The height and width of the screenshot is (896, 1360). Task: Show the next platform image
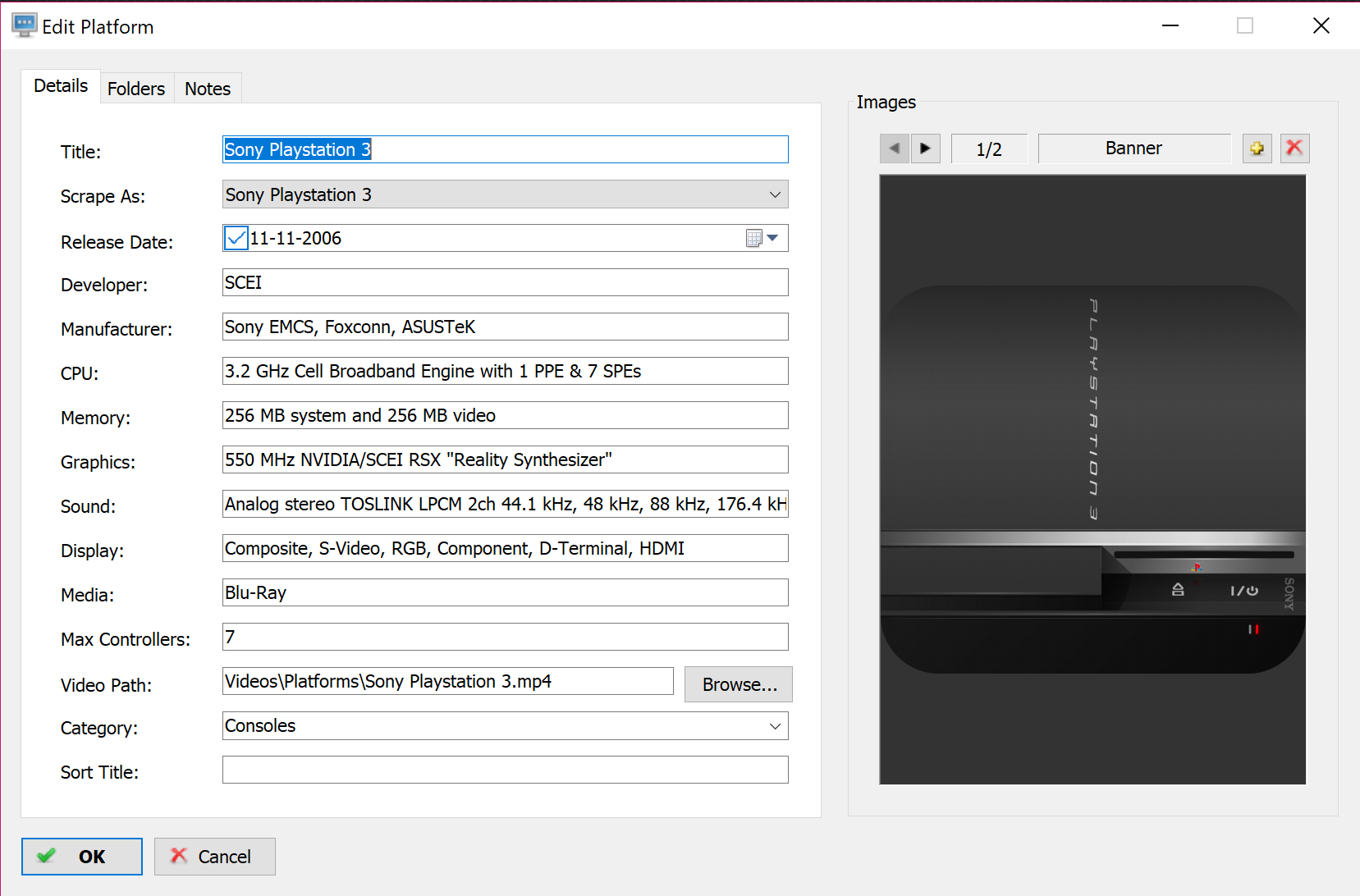point(926,149)
